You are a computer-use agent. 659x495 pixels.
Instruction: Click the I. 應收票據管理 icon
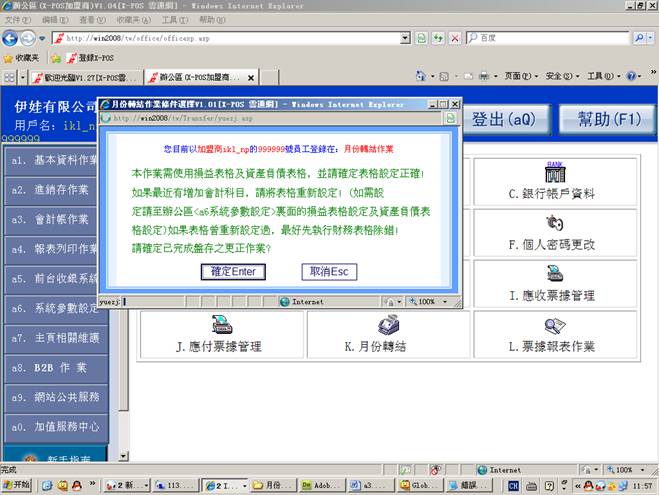tap(557, 274)
